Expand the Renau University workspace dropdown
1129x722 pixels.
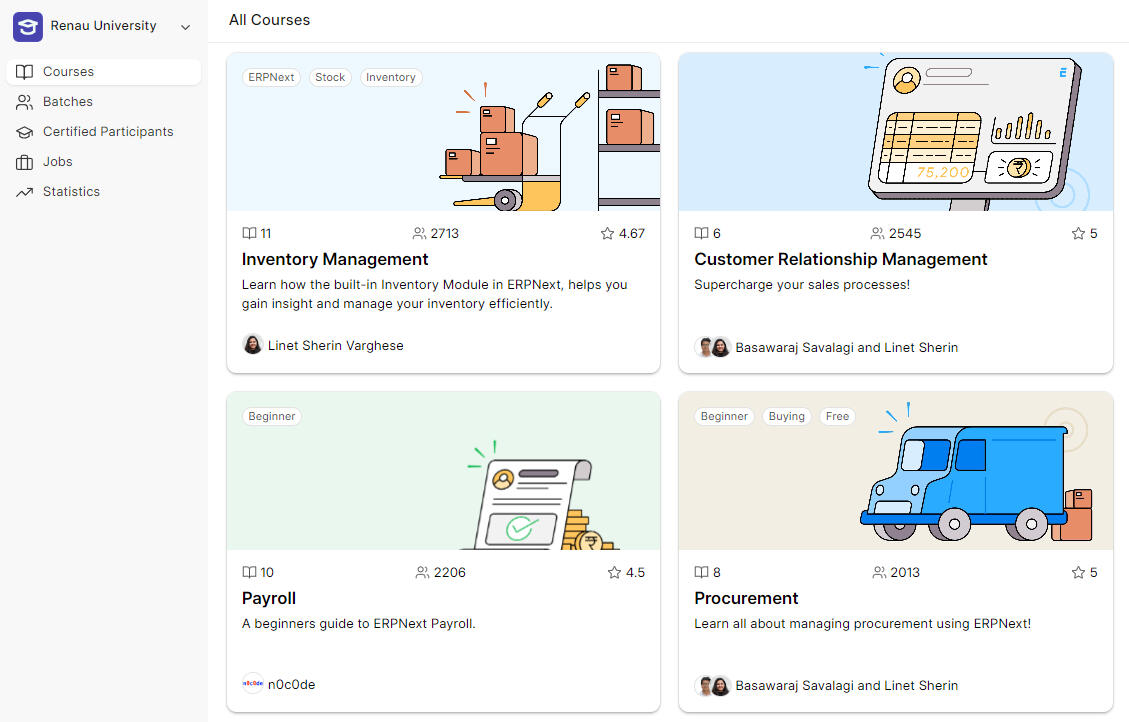(185, 27)
